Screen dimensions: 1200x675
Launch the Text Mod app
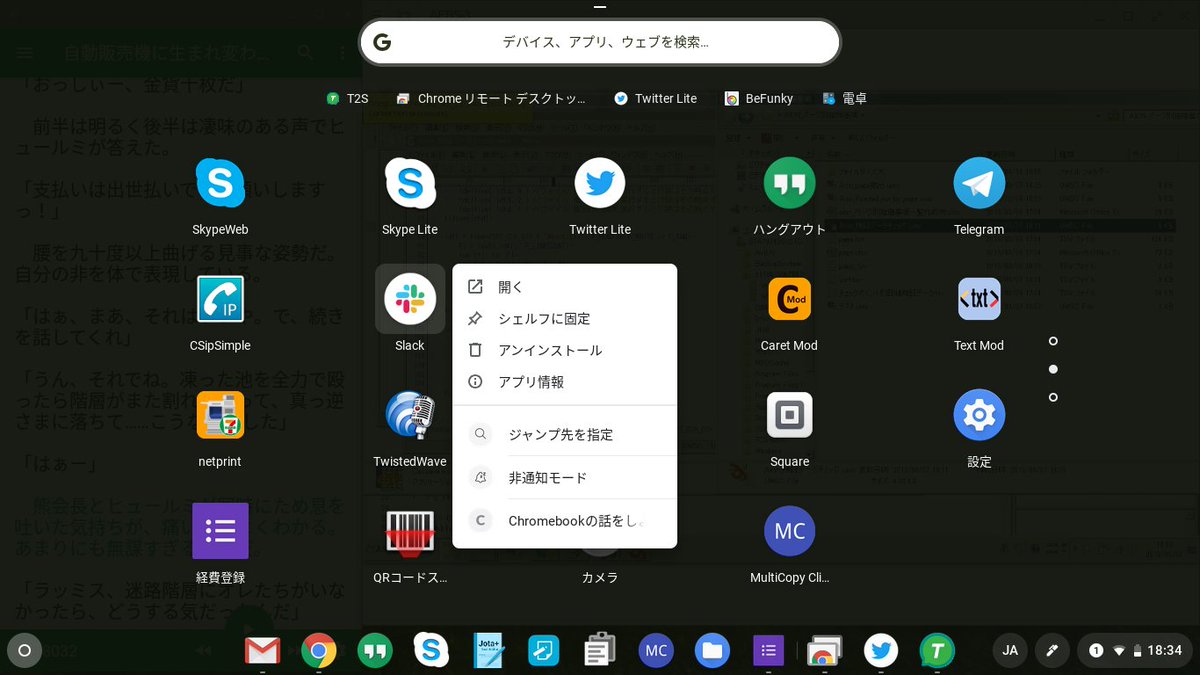pos(979,299)
